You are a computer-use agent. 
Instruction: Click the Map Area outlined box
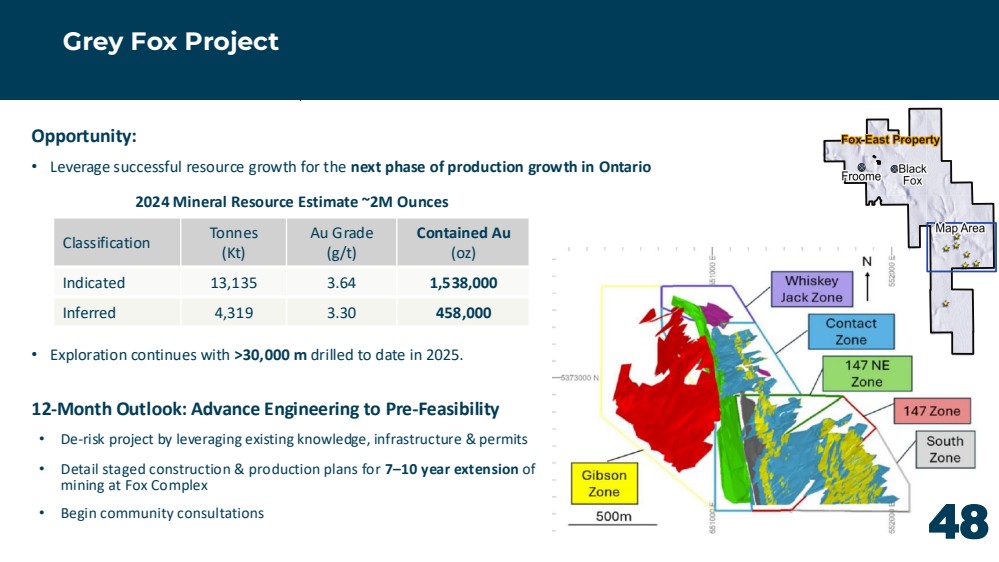(960, 247)
